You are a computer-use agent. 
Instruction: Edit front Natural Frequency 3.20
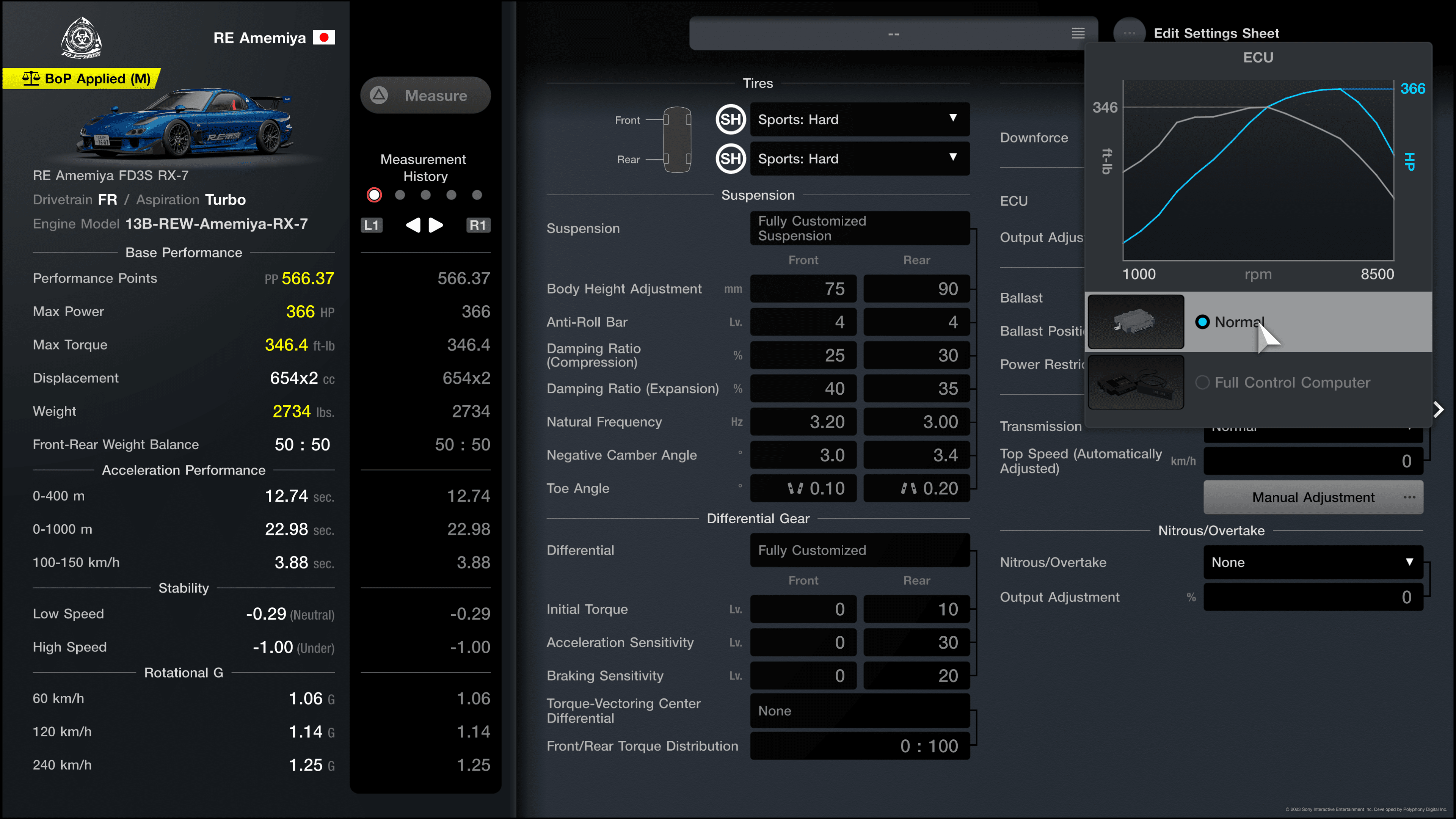pyautogui.click(x=803, y=422)
